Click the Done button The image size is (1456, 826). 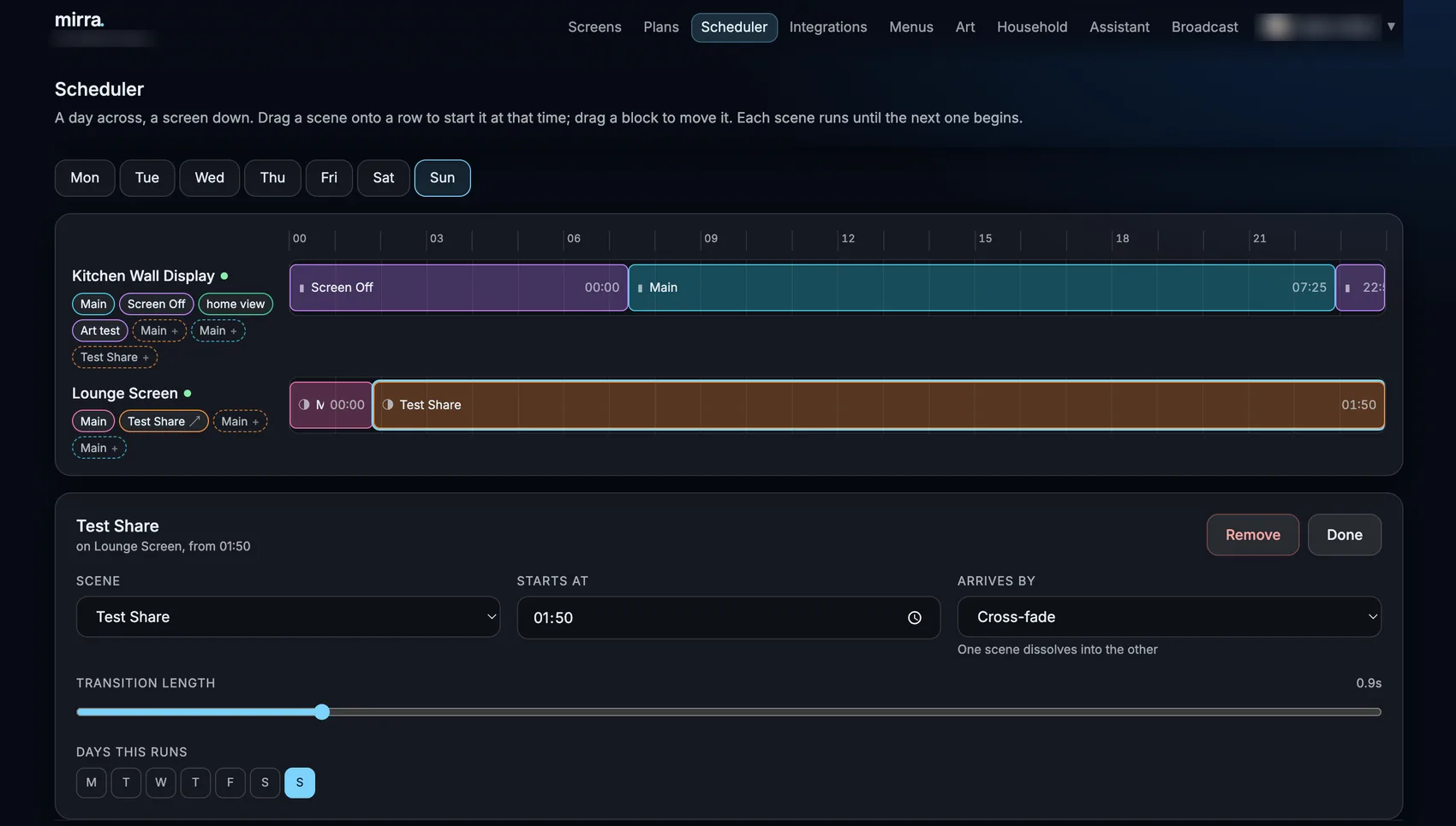point(1345,535)
